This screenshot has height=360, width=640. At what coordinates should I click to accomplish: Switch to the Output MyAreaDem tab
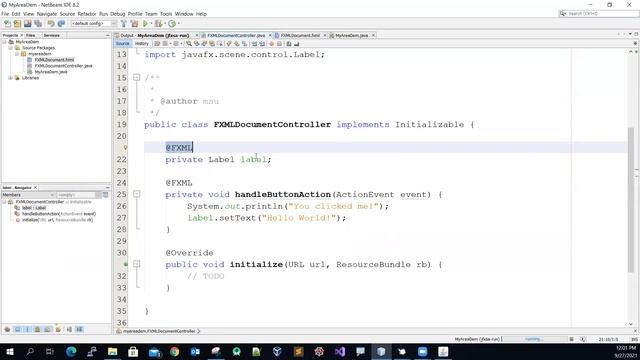pyautogui.click(x=155, y=36)
